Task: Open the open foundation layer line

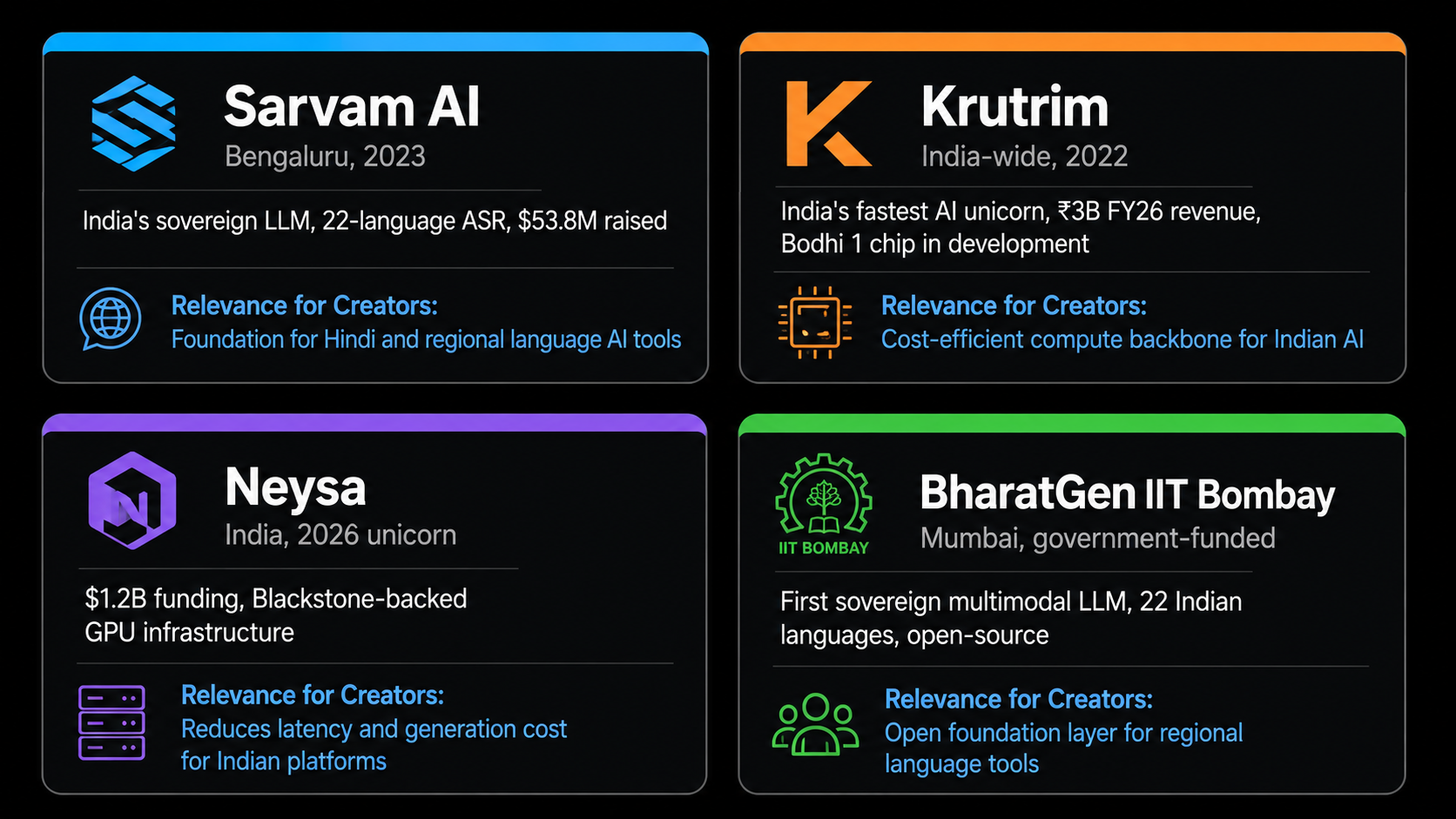Action: pos(1063,749)
